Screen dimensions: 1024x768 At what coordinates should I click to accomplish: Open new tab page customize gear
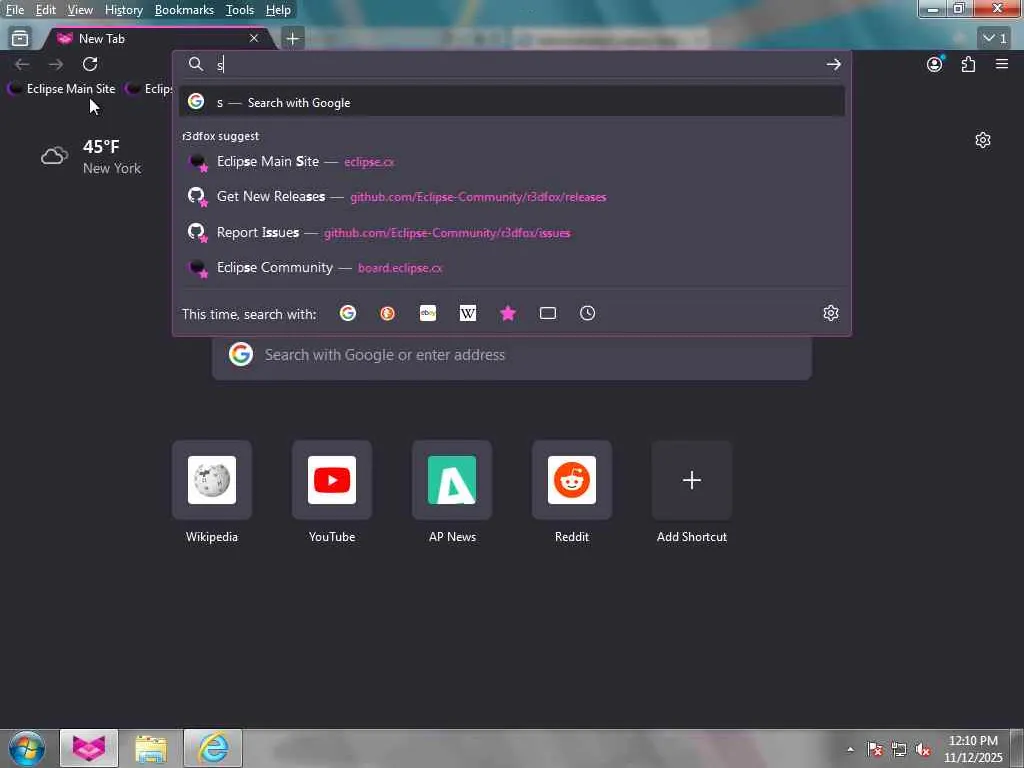click(x=983, y=140)
